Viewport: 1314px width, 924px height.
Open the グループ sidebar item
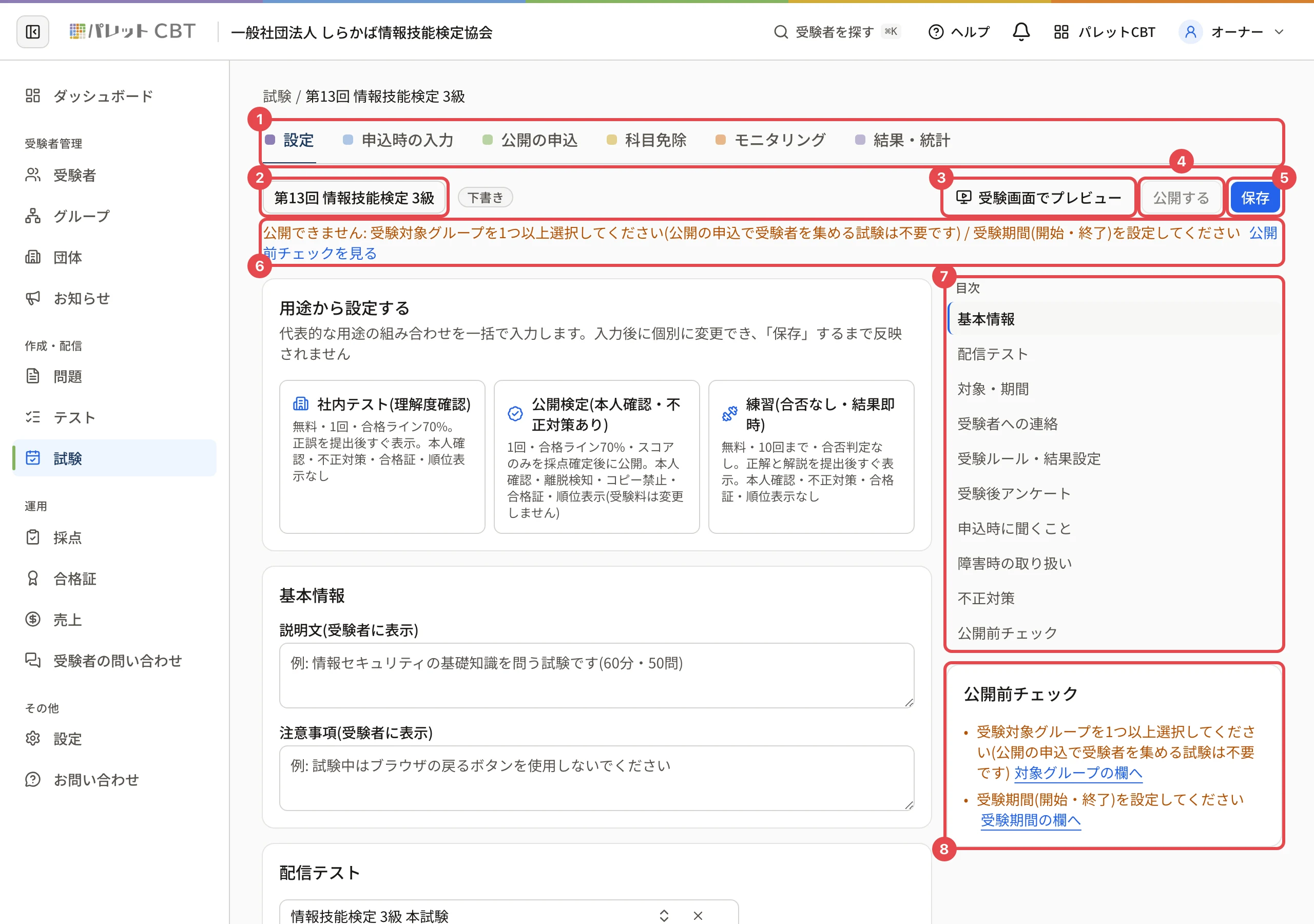tap(114, 216)
